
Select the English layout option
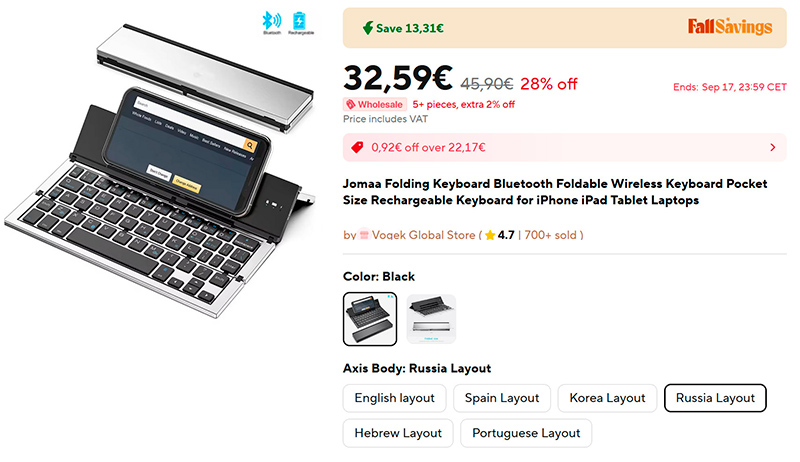(394, 398)
